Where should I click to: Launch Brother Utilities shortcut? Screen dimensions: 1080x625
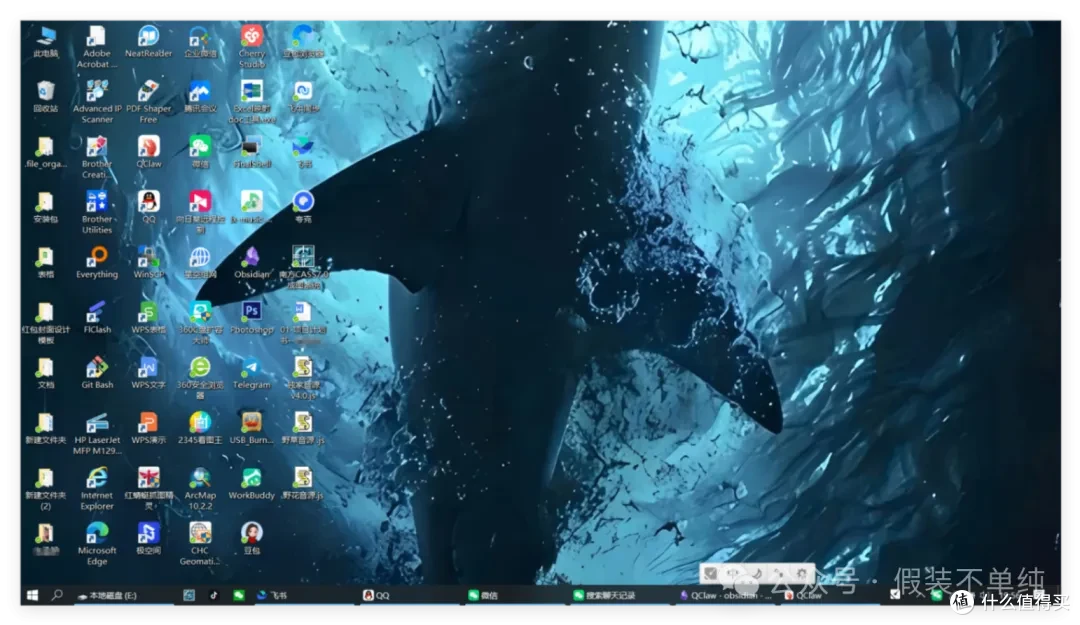coord(97,212)
